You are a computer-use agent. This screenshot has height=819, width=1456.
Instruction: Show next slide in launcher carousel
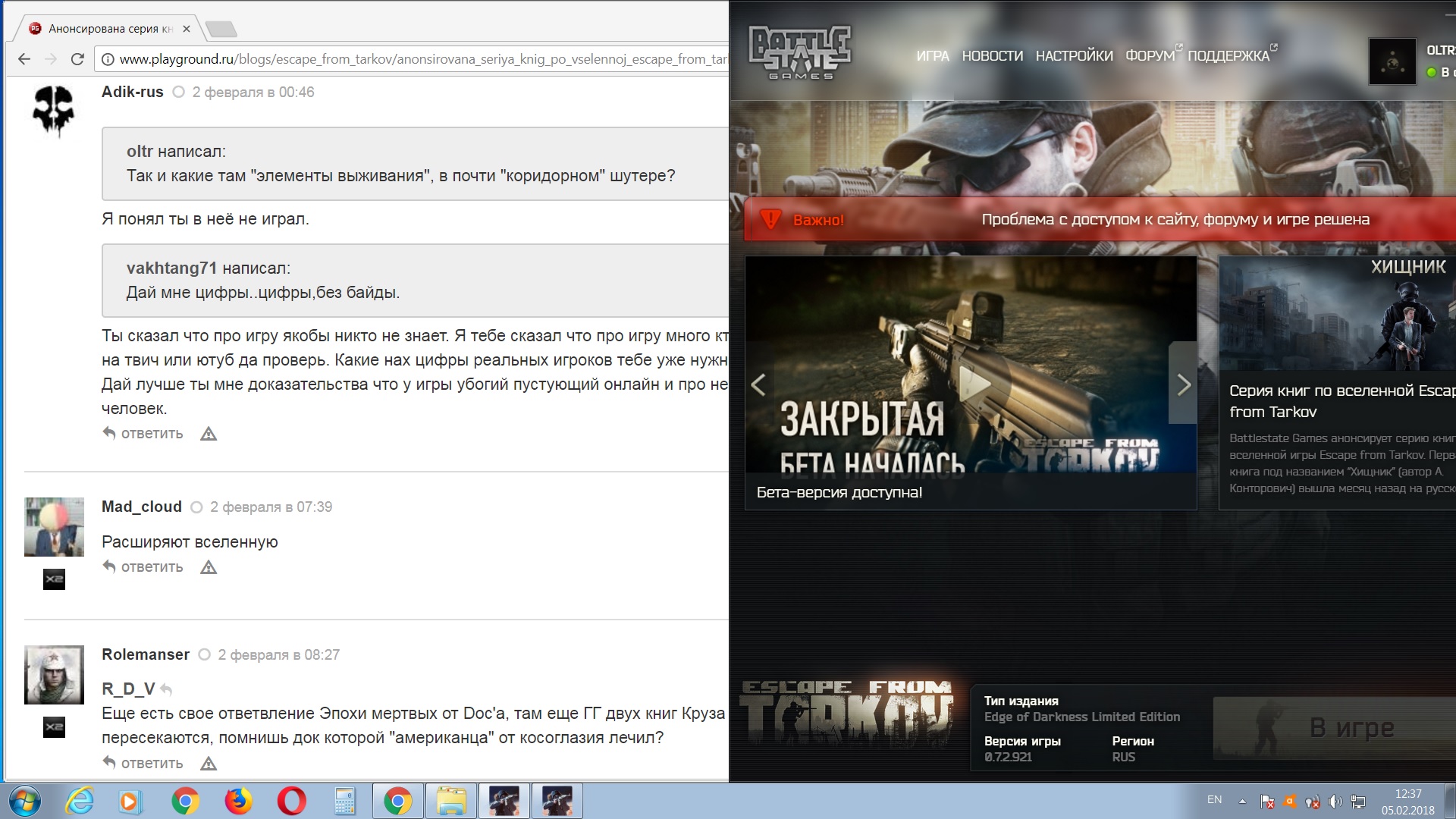tap(1184, 384)
